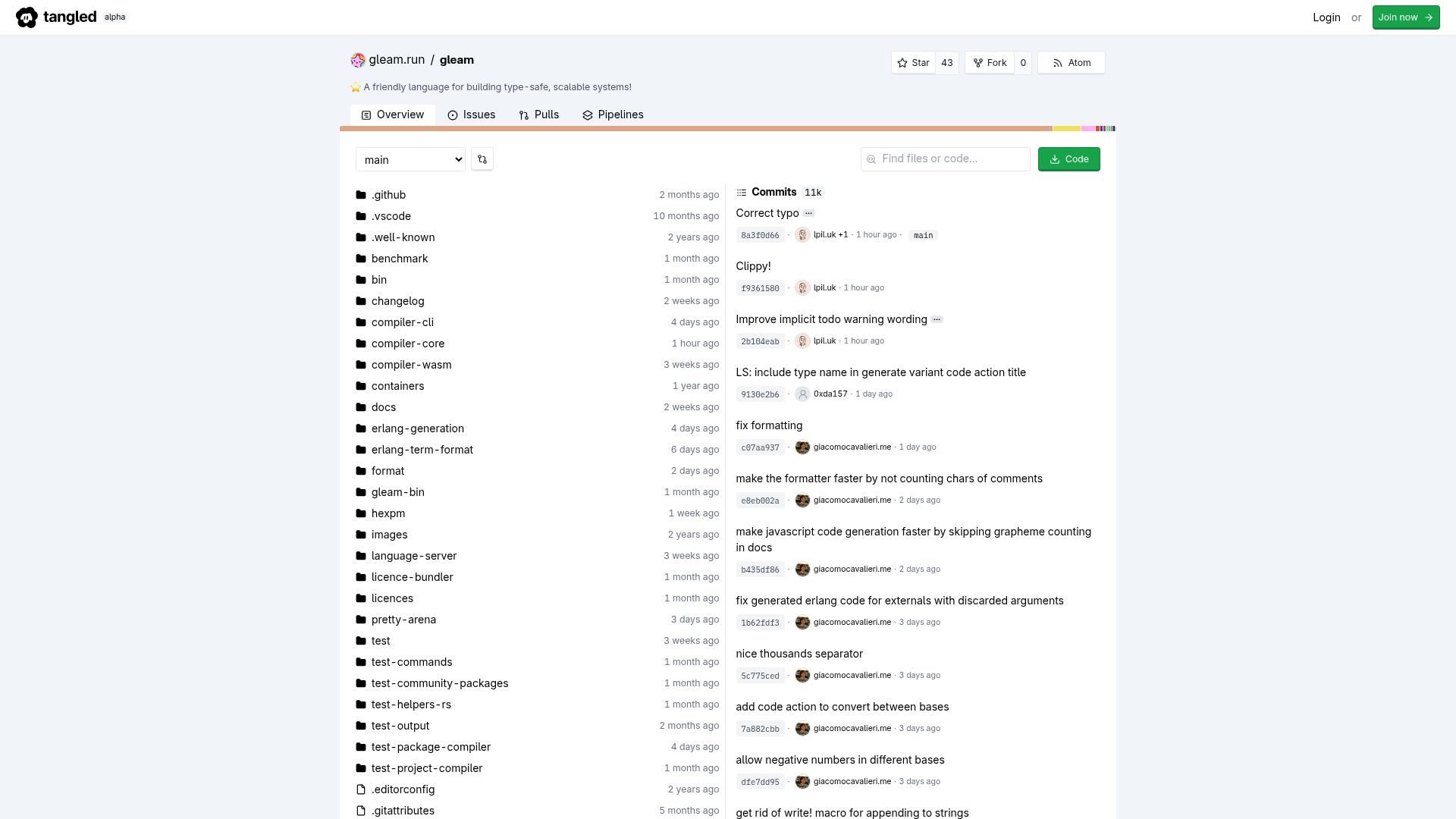Open the main branch dropdown
1456x819 pixels.
[410, 159]
